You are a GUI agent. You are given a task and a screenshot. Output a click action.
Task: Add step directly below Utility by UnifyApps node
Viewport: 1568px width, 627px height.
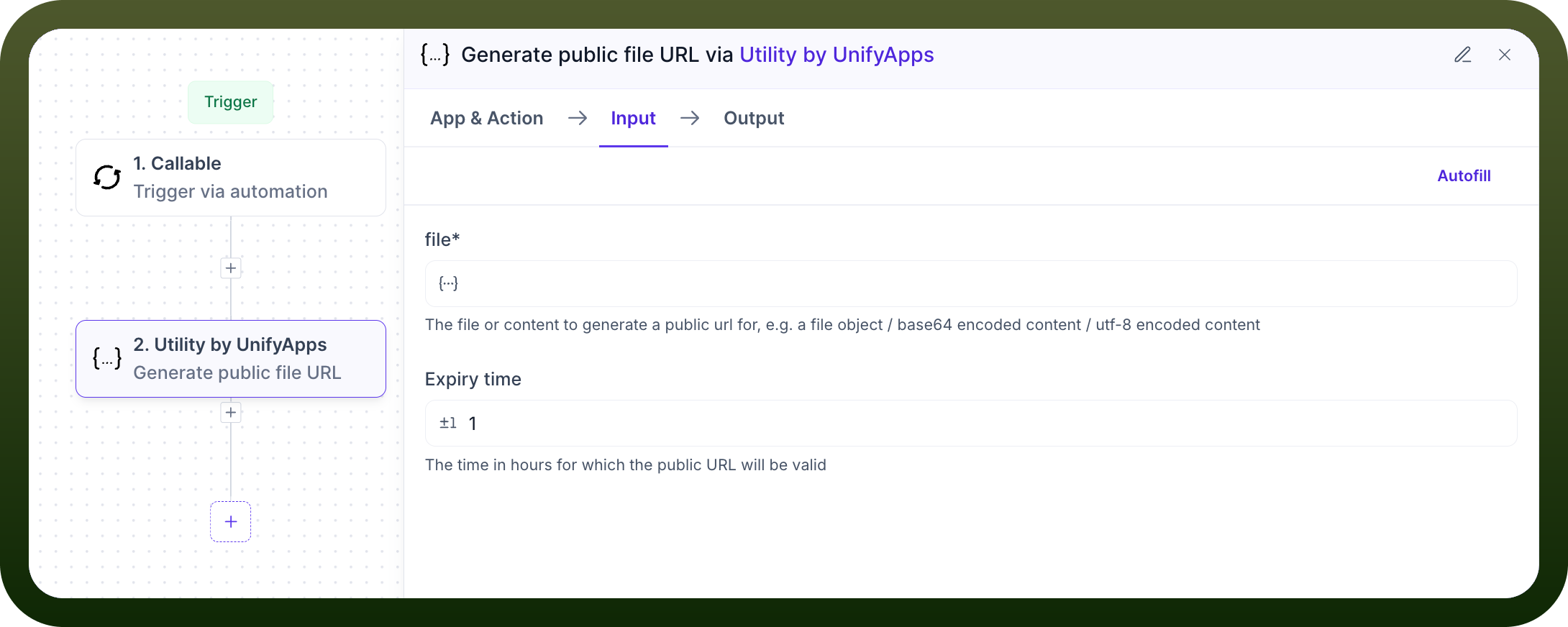click(x=230, y=413)
